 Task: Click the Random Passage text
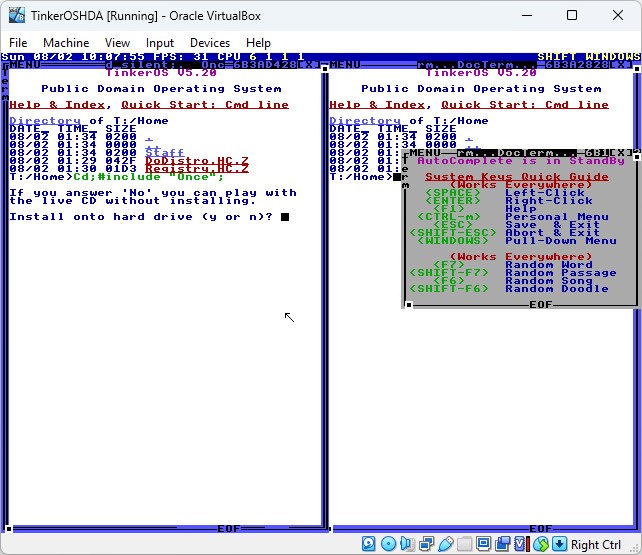pyautogui.click(x=561, y=273)
